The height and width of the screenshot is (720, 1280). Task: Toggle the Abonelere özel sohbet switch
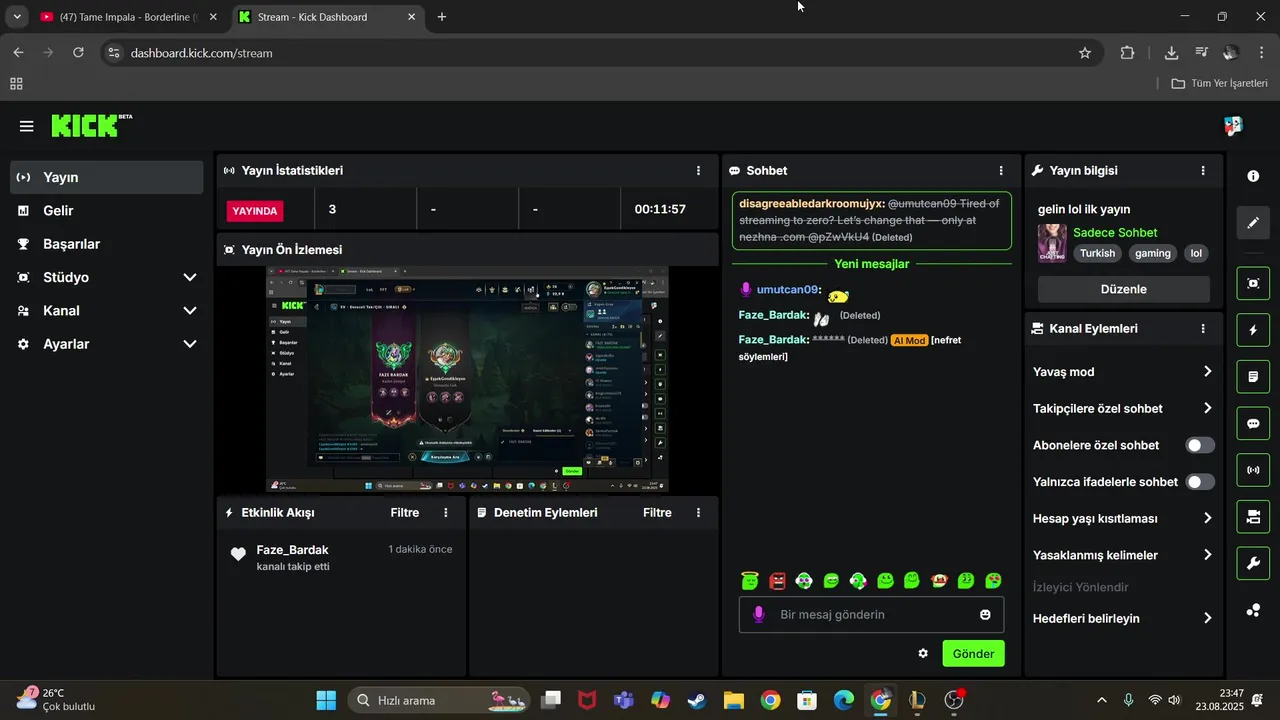pos(1200,445)
